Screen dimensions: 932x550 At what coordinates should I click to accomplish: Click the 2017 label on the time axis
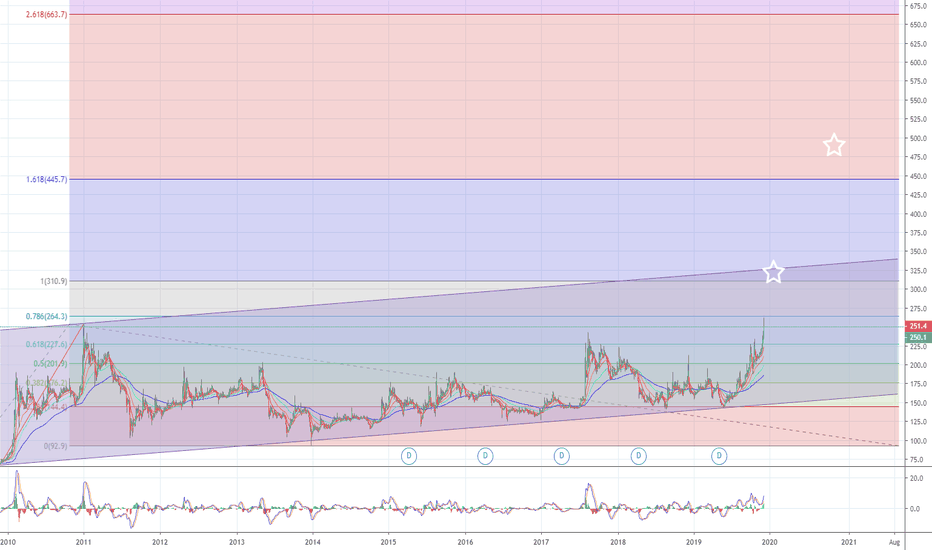tap(541, 542)
